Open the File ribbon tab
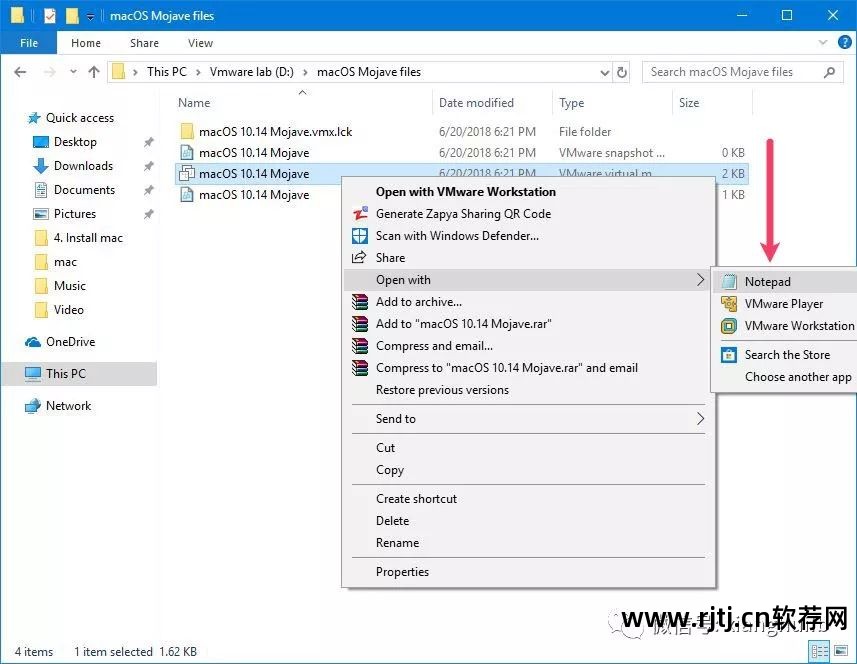Viewport: 857px width, 664px height. click(x=28, y=43)
